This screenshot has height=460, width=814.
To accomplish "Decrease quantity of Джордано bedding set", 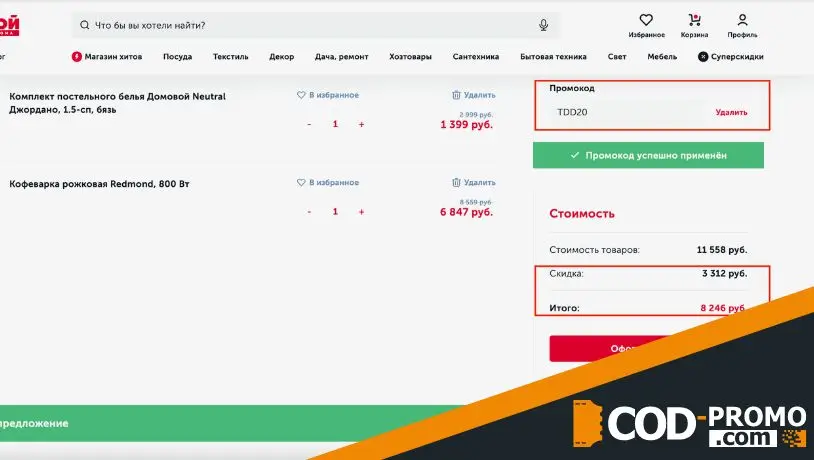I will (x=309, y=125).
